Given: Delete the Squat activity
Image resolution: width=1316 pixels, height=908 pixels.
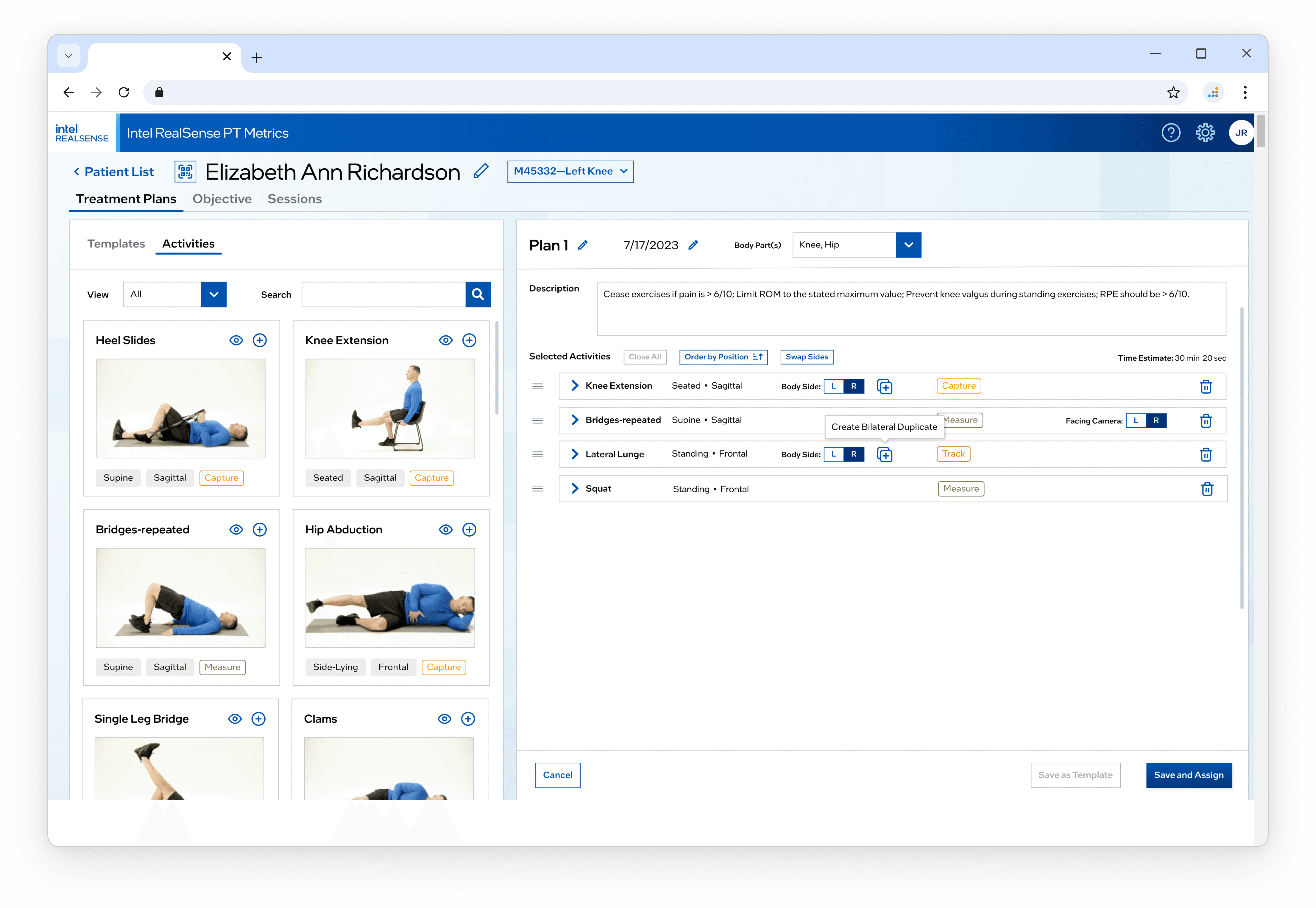Looking at the screenshot, I should 1207,489.
